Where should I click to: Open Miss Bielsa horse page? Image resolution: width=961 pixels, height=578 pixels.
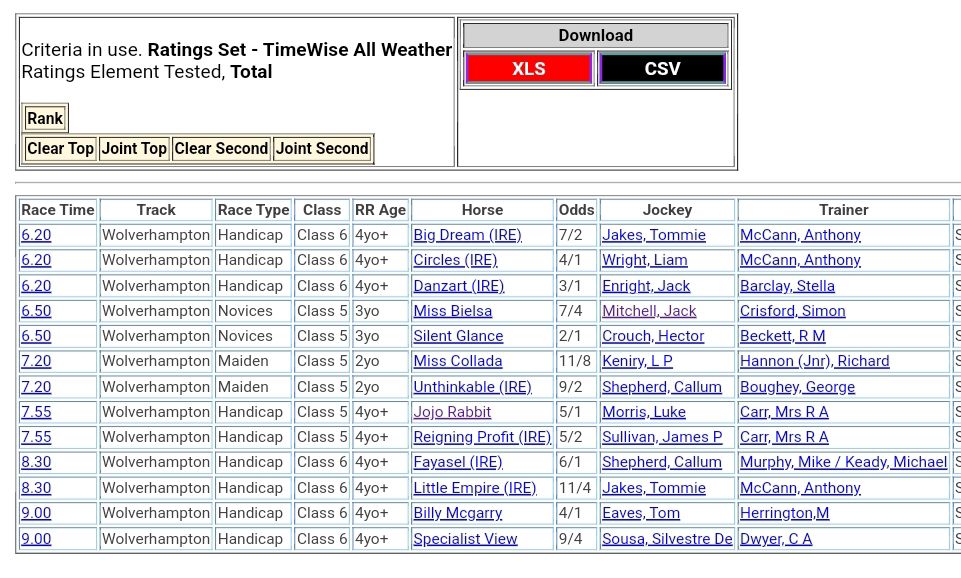pyautogui.click(x=452, y=311)
